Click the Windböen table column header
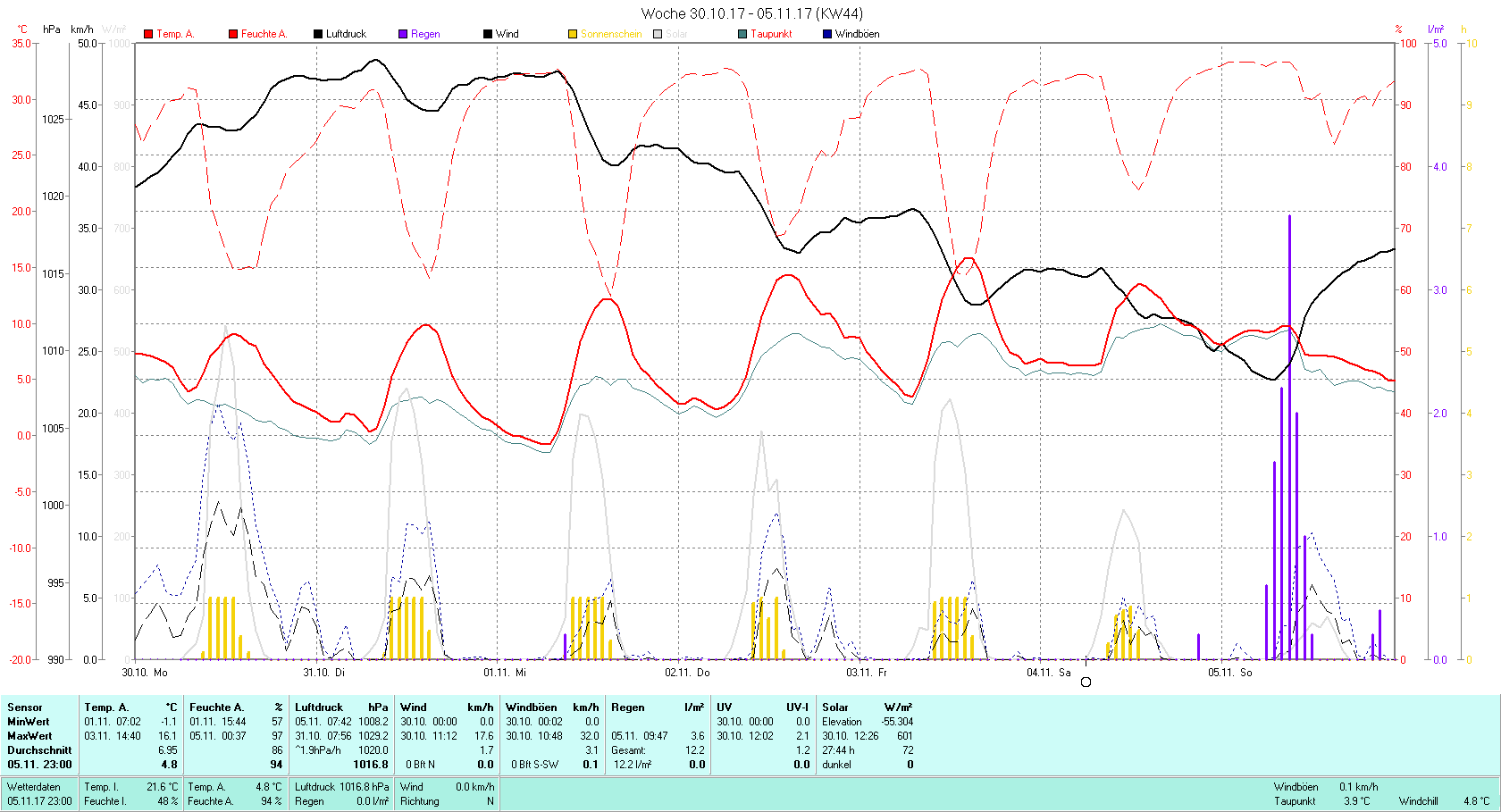 pyautogui.click(x=532, y=707)
